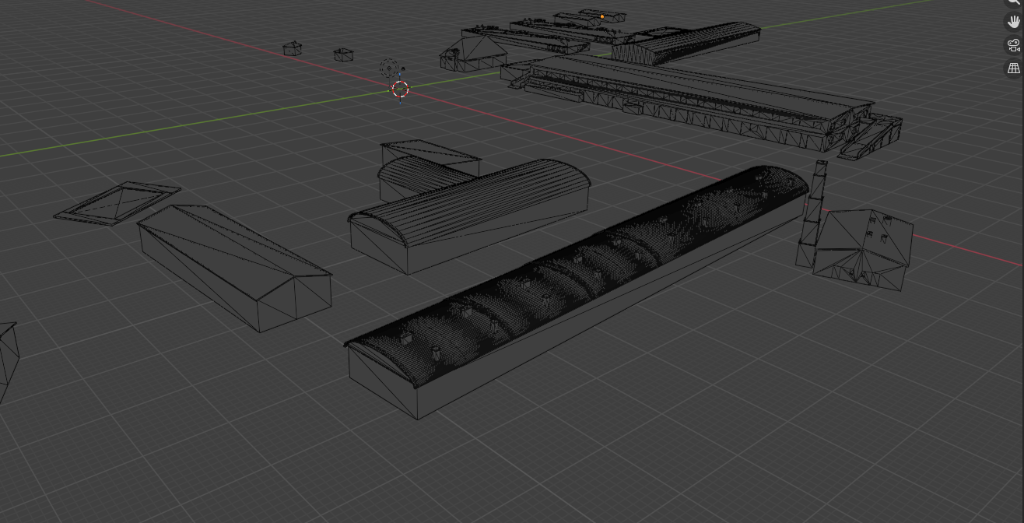The width and height of the screenshot is (1024, 523).
Task: Click the ramp at the warehouse's right end
Action: (870, 137)
